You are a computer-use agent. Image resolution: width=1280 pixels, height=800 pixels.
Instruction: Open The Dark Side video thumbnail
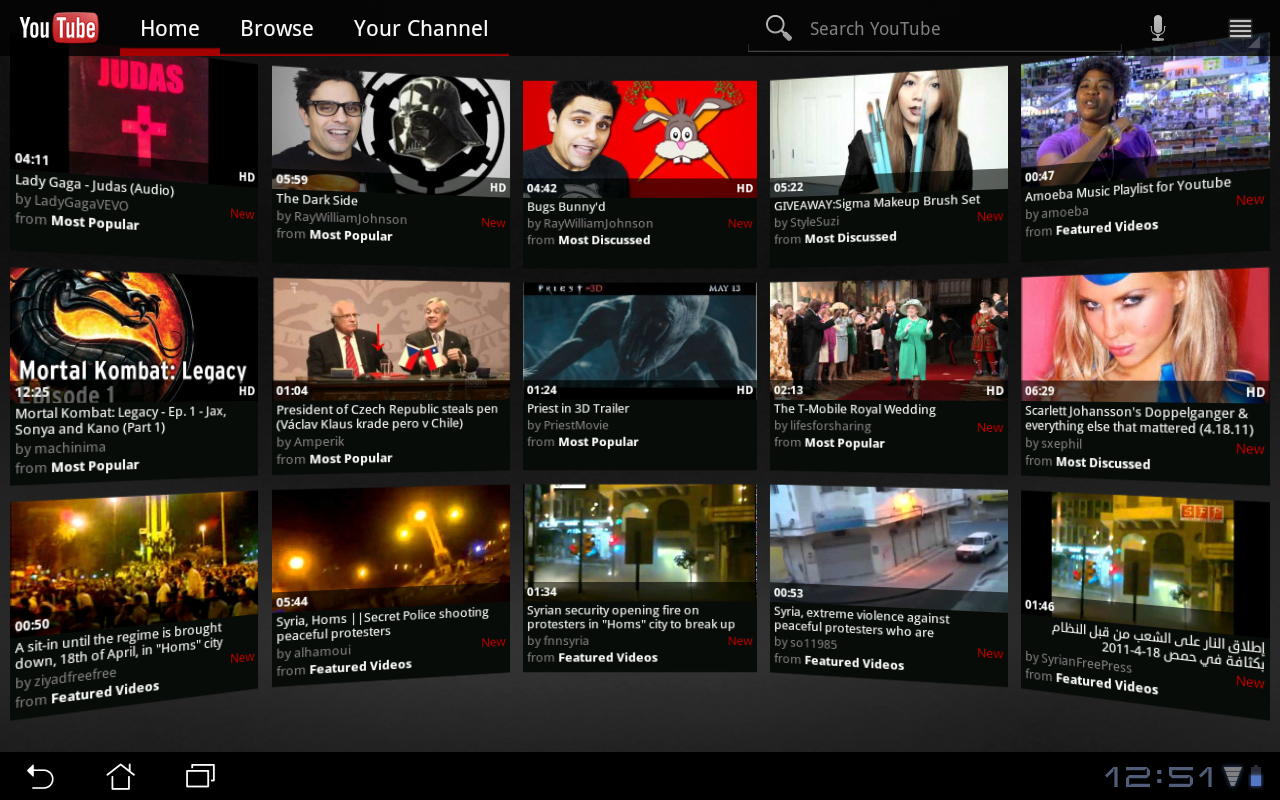pyautogui.click(x=391, y=130)
